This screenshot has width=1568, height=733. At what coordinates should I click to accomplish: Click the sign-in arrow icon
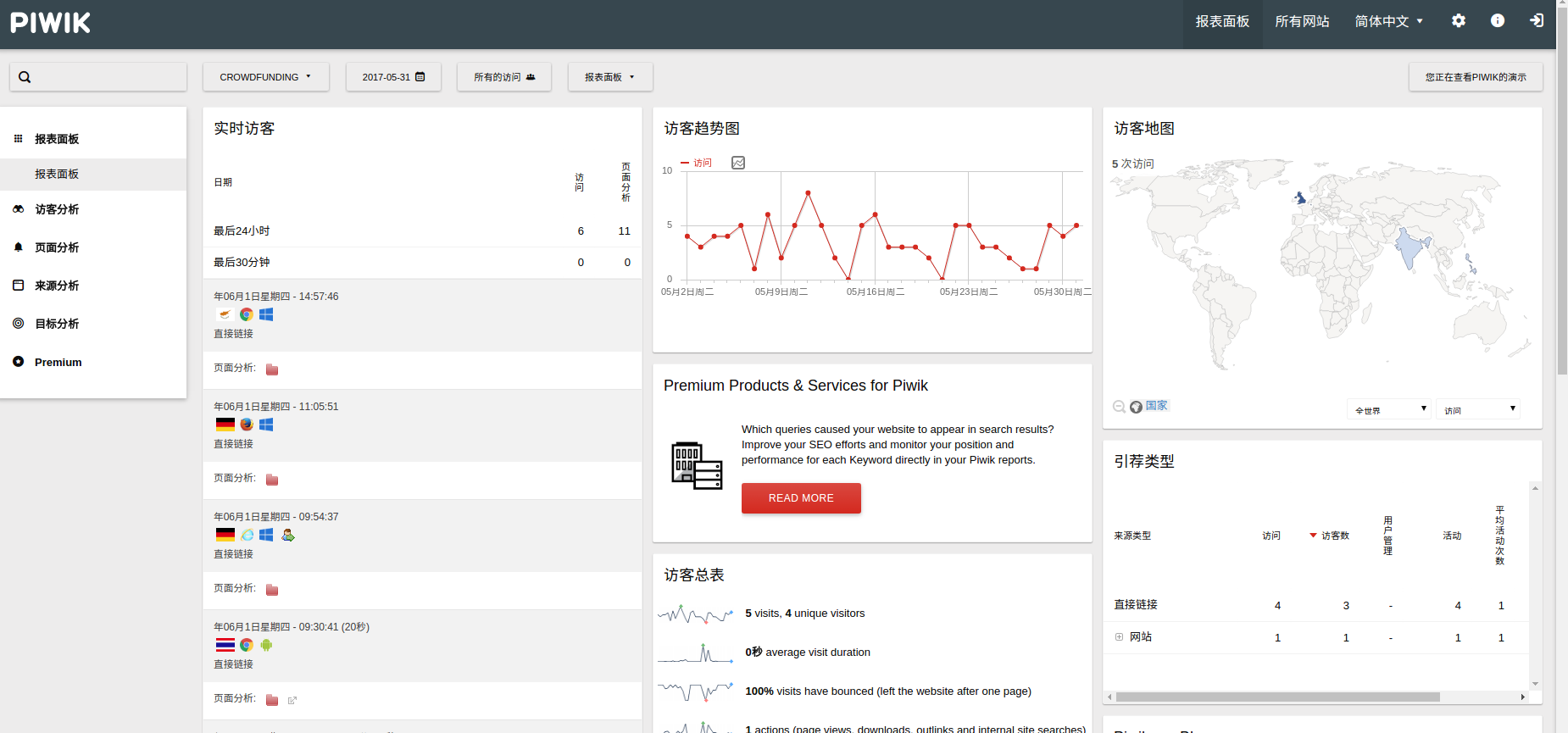point(1537,21)
